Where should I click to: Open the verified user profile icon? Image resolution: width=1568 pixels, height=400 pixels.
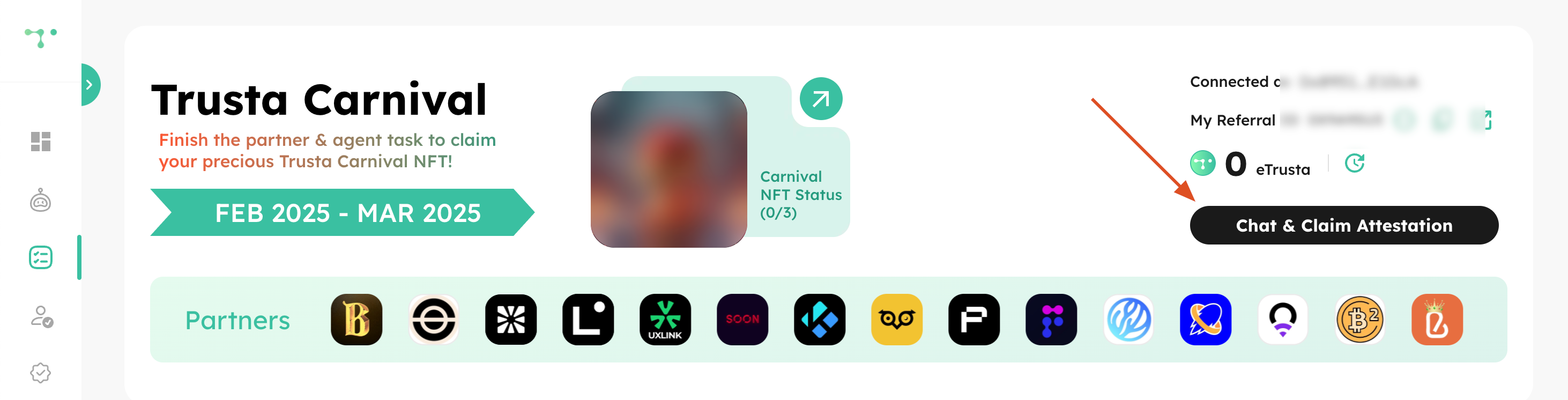(42, 316)
